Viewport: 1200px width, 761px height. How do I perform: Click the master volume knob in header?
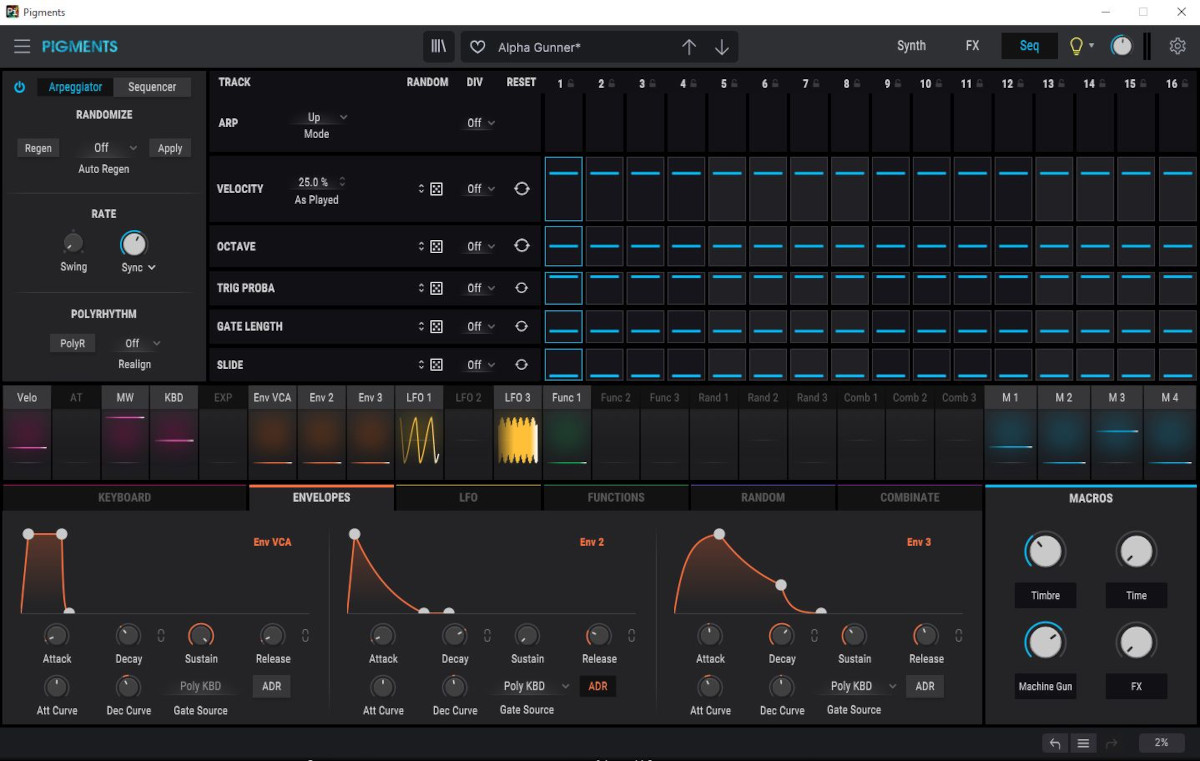coord(1122,46)
